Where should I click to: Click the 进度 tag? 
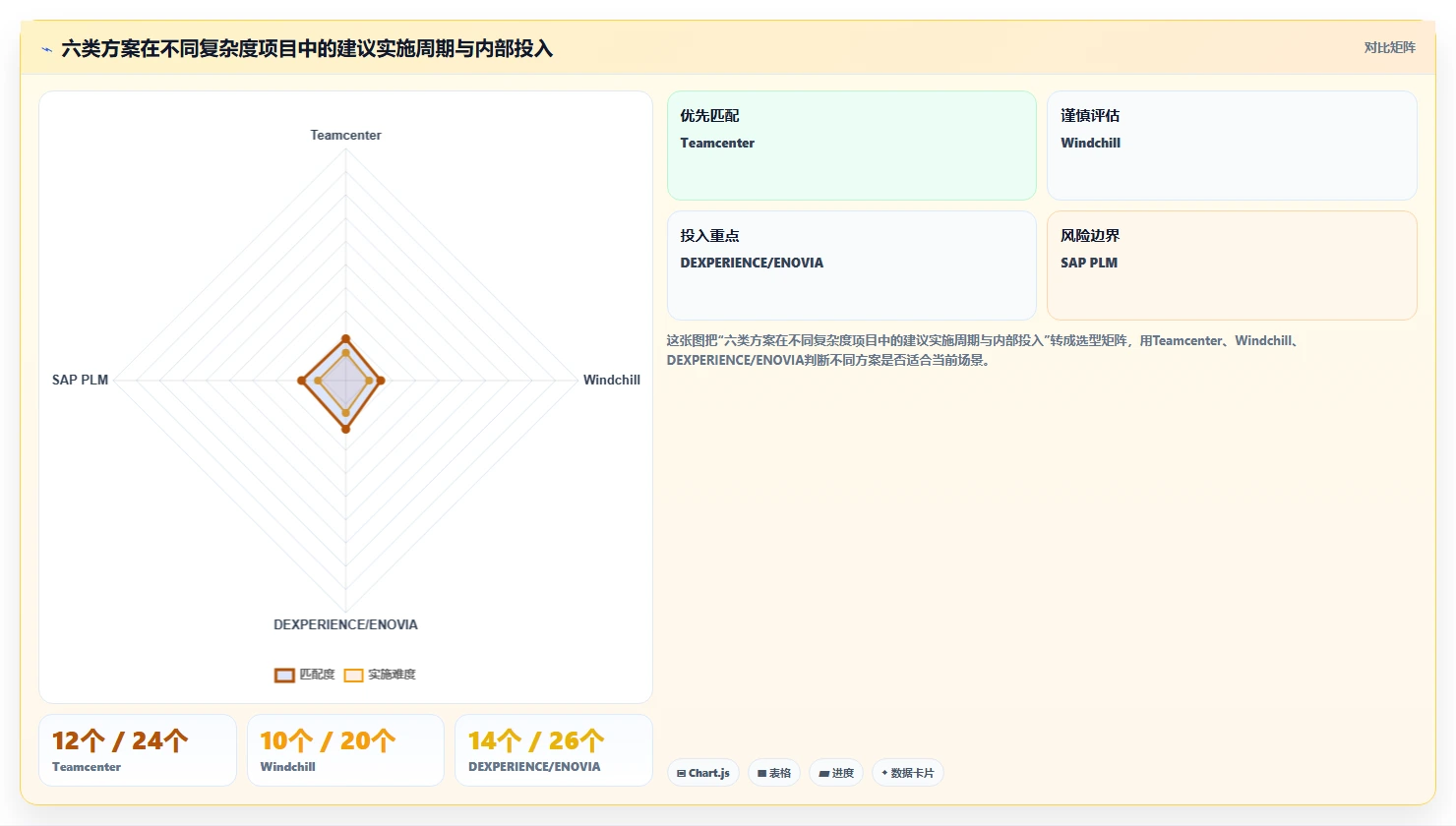click(836, 773)
